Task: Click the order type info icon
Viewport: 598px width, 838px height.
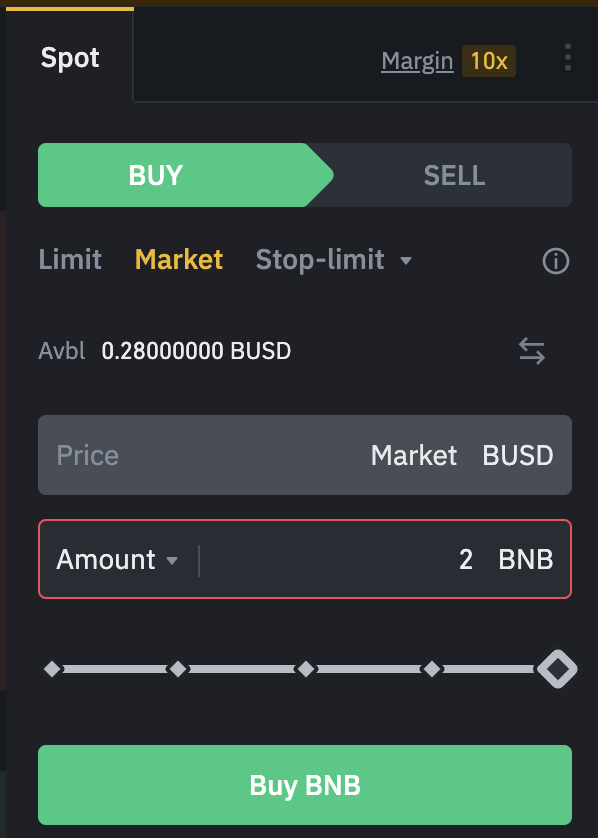Action: click(556, 261)
